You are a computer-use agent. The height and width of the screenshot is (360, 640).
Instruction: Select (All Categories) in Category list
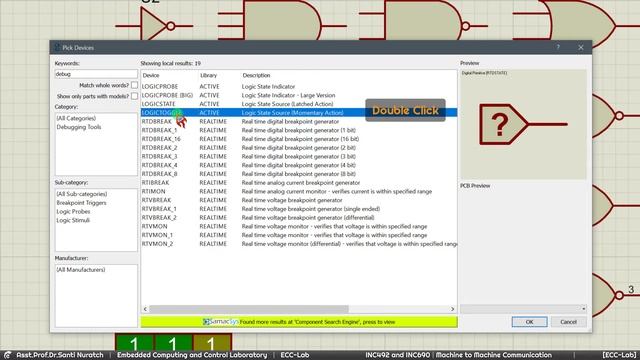76,118
